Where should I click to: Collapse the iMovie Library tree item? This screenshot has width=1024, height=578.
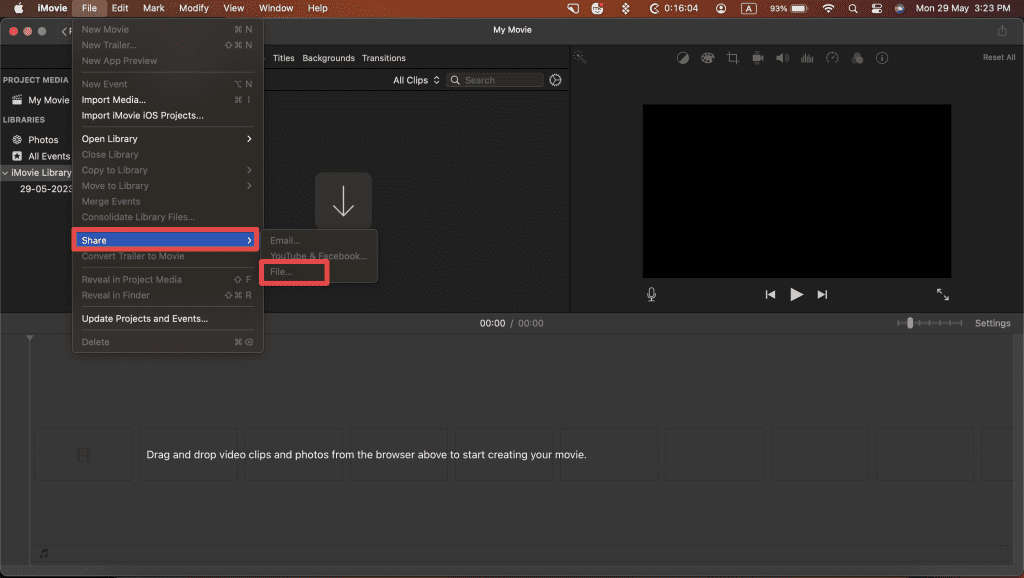point(5,173)
